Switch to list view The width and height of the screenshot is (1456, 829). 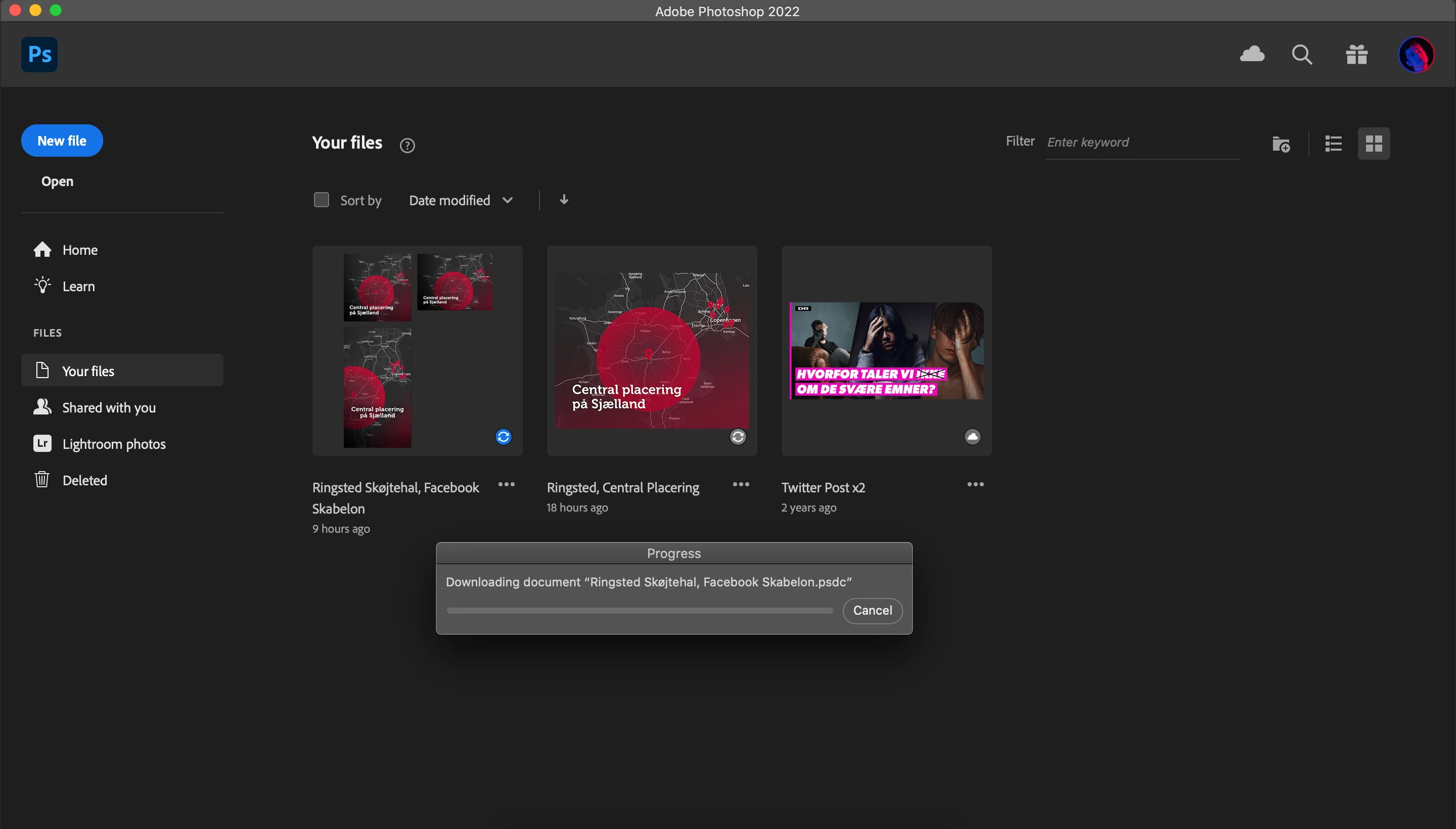pos(1333,144)
